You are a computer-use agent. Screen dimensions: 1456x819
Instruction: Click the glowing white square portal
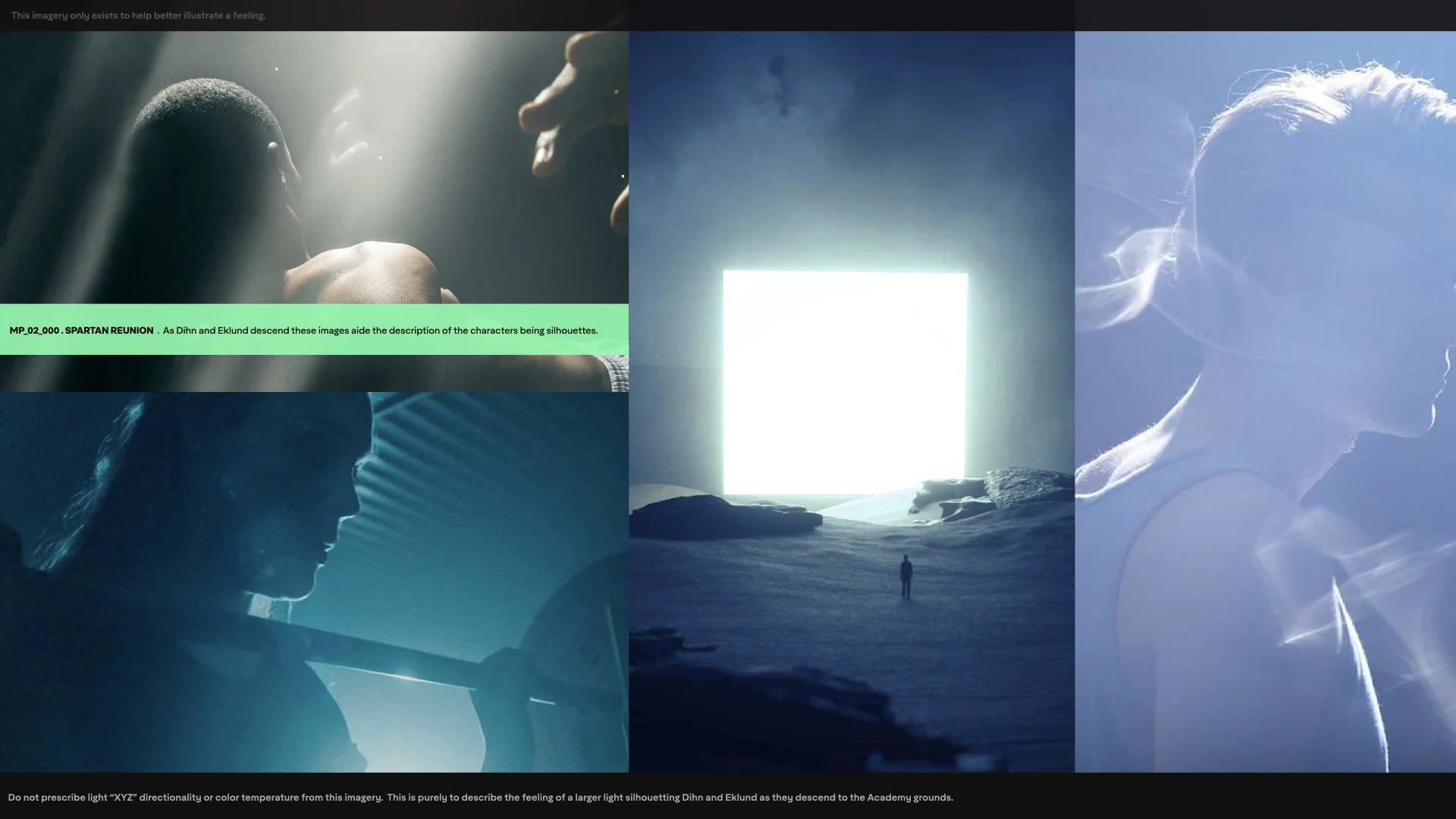845,383
